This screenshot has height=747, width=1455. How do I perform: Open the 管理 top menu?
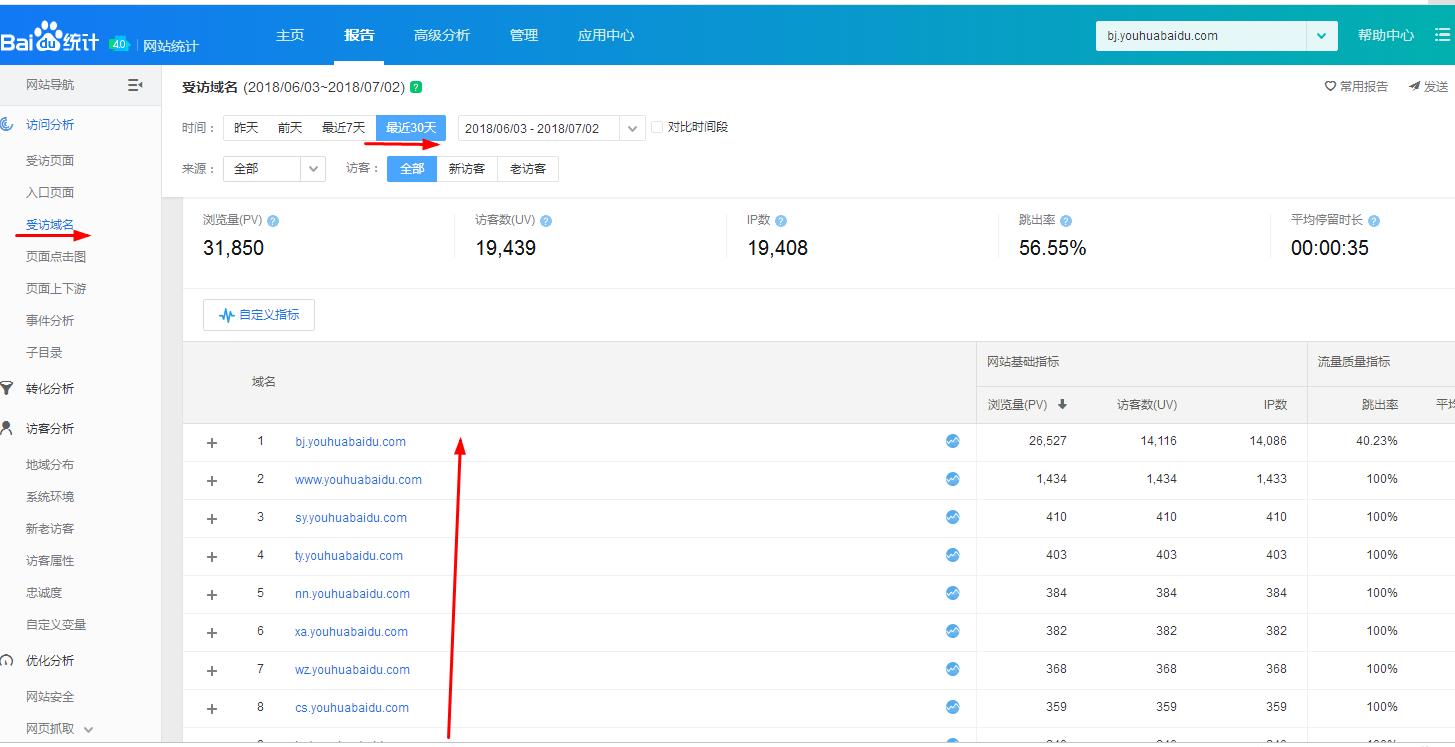pos(523,35)
